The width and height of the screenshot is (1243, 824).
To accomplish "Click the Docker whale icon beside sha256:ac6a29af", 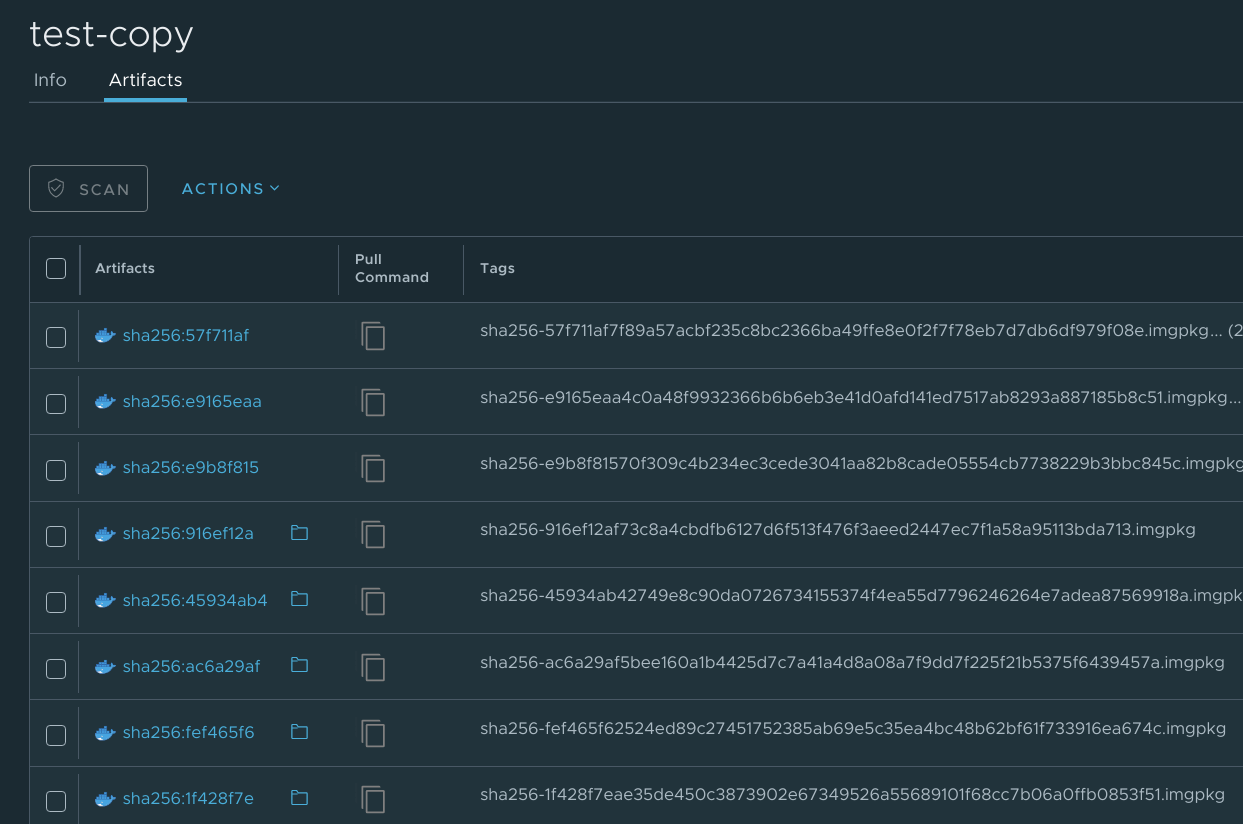I will 105,665.
